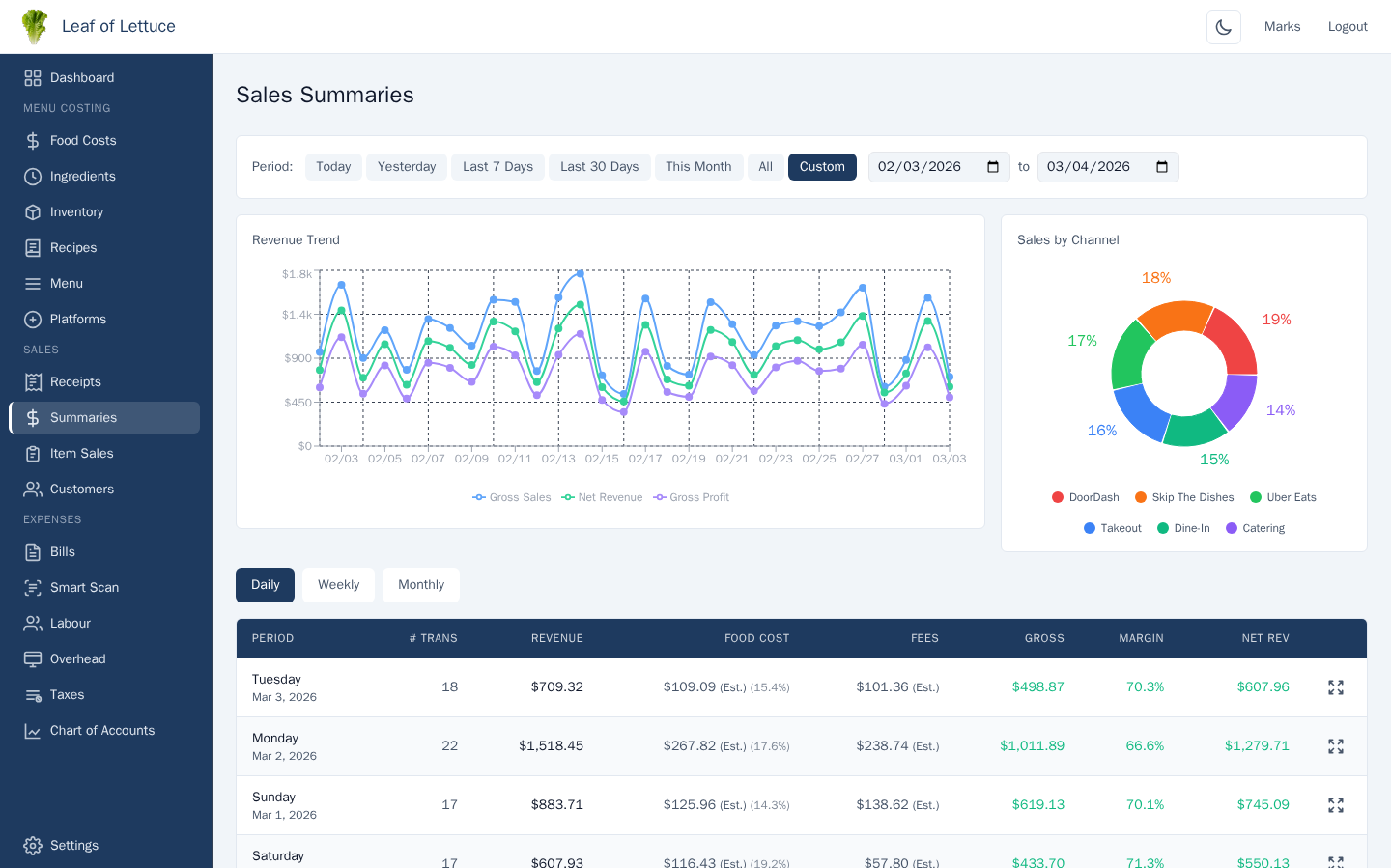Click the Receipts icon in the sidebar

tap(33, 382)
